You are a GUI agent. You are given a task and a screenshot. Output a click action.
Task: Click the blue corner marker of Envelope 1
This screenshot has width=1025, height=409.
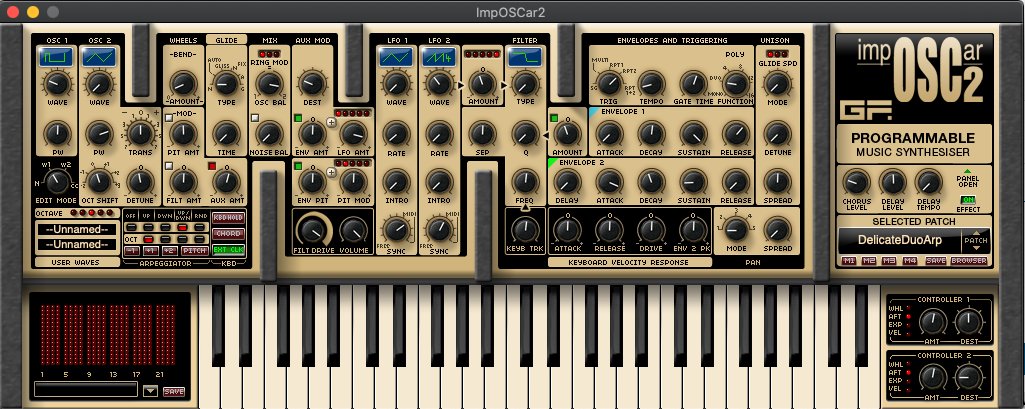click(x=593, y=112)
